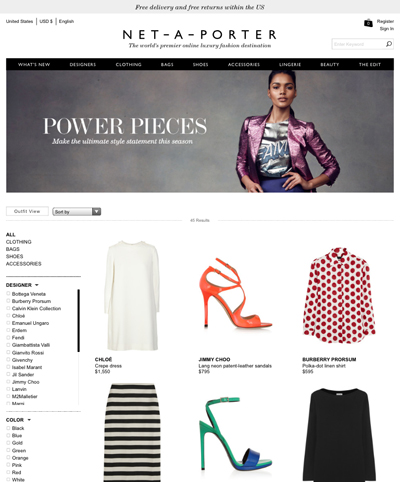Open the Jimmy Choo neon sandals thumbnail
The image size is (400, 482).
235,293
